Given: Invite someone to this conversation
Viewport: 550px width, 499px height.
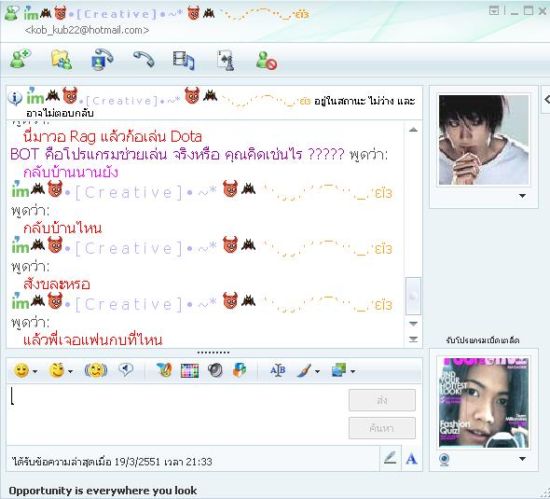Looking at the screenshot, I should (21, 59).
